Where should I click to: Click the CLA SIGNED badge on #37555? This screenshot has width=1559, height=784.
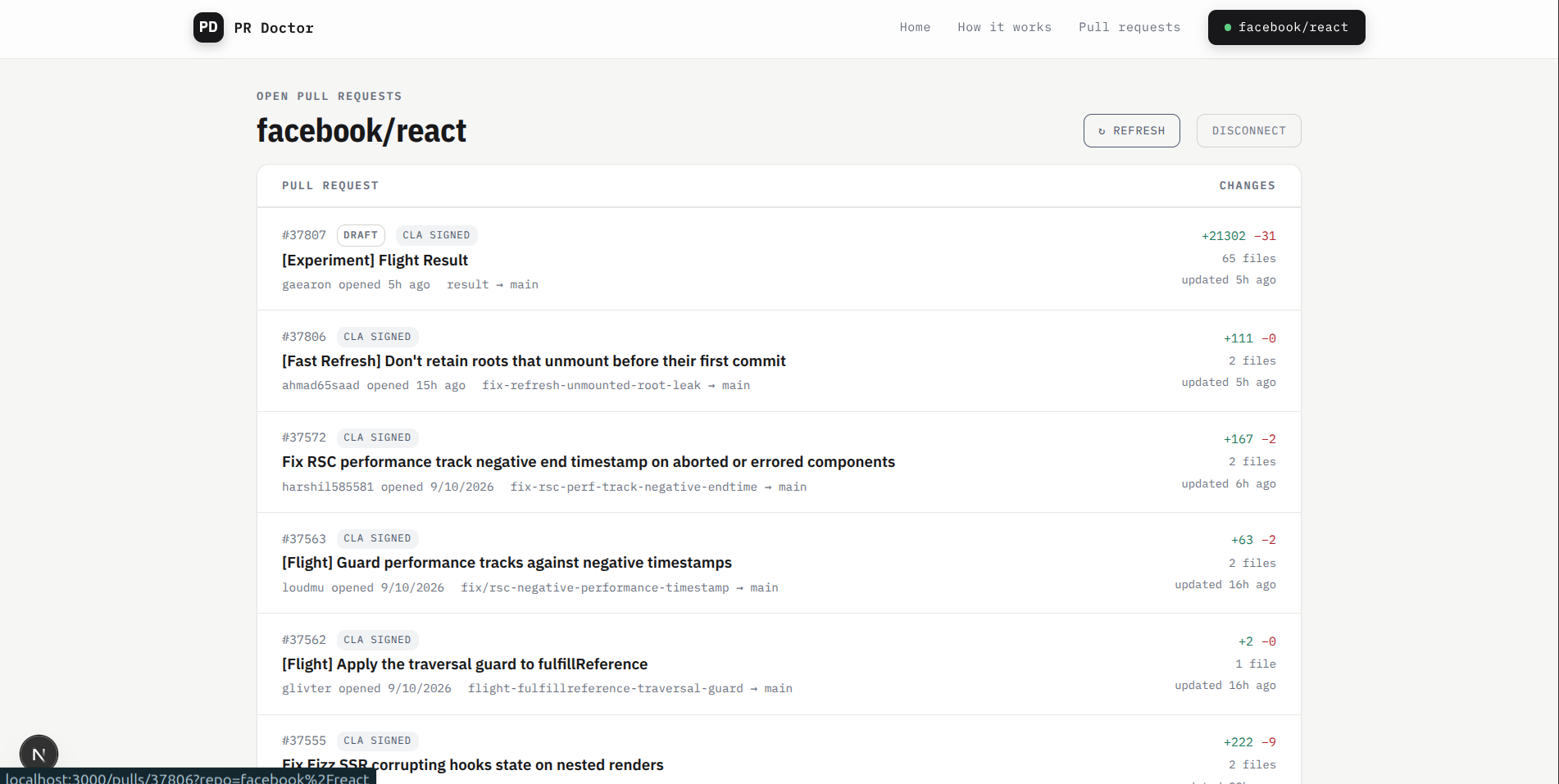377,741
